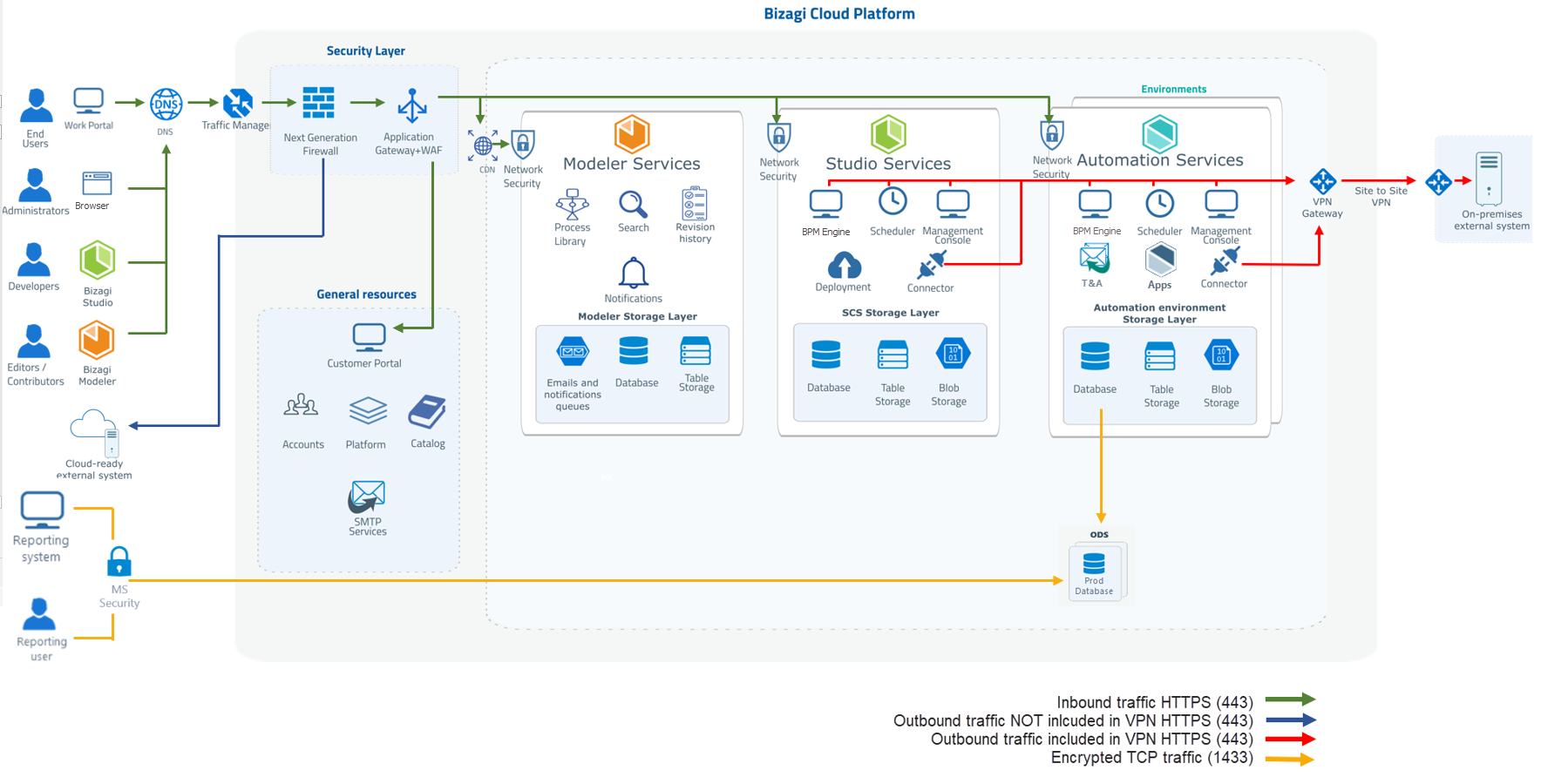Click the Next Generation Firewall icon
This screenshot has height=784, width=1541.
point(318,103)
